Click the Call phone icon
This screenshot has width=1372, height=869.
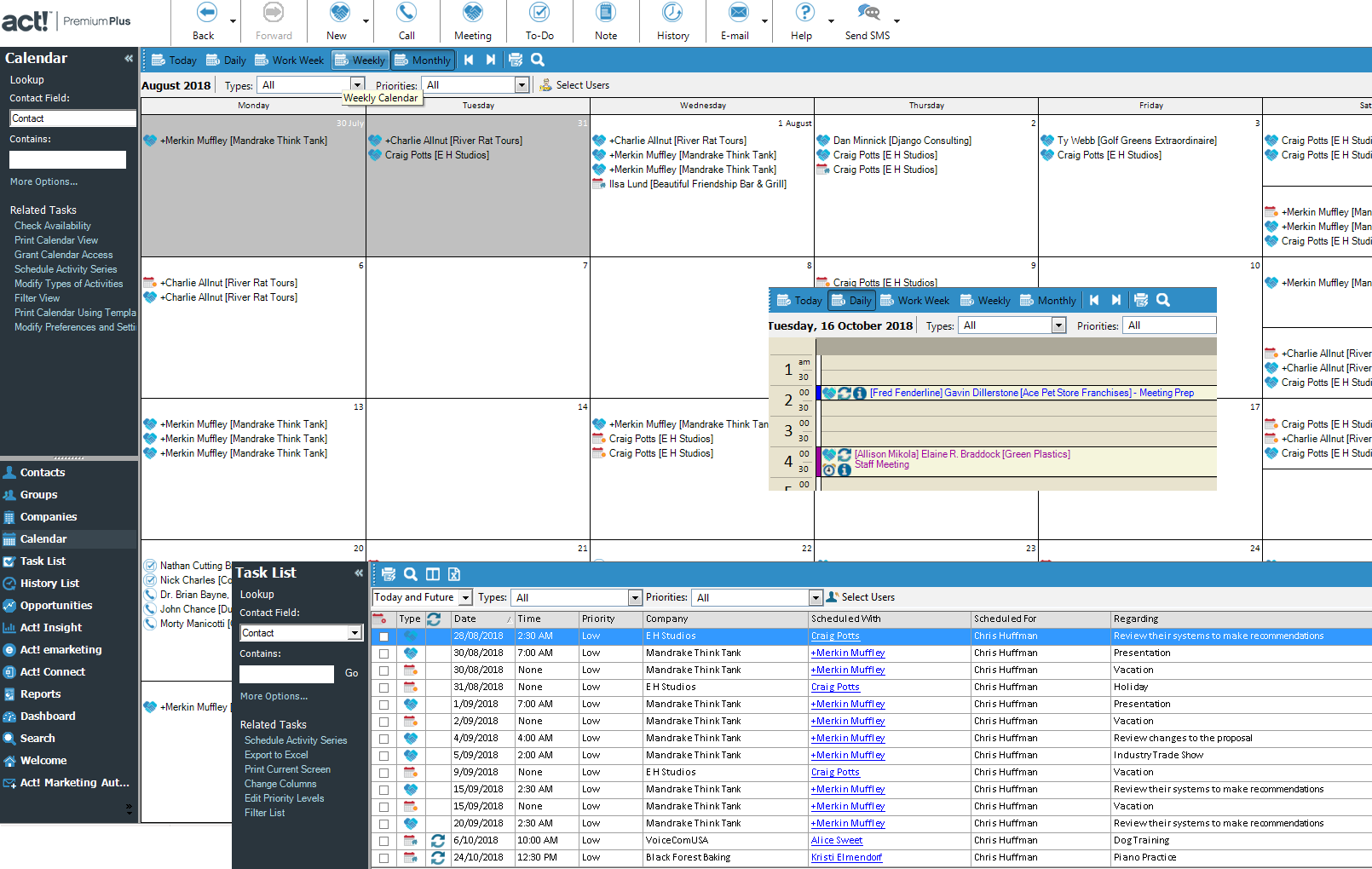coord(406,14)
